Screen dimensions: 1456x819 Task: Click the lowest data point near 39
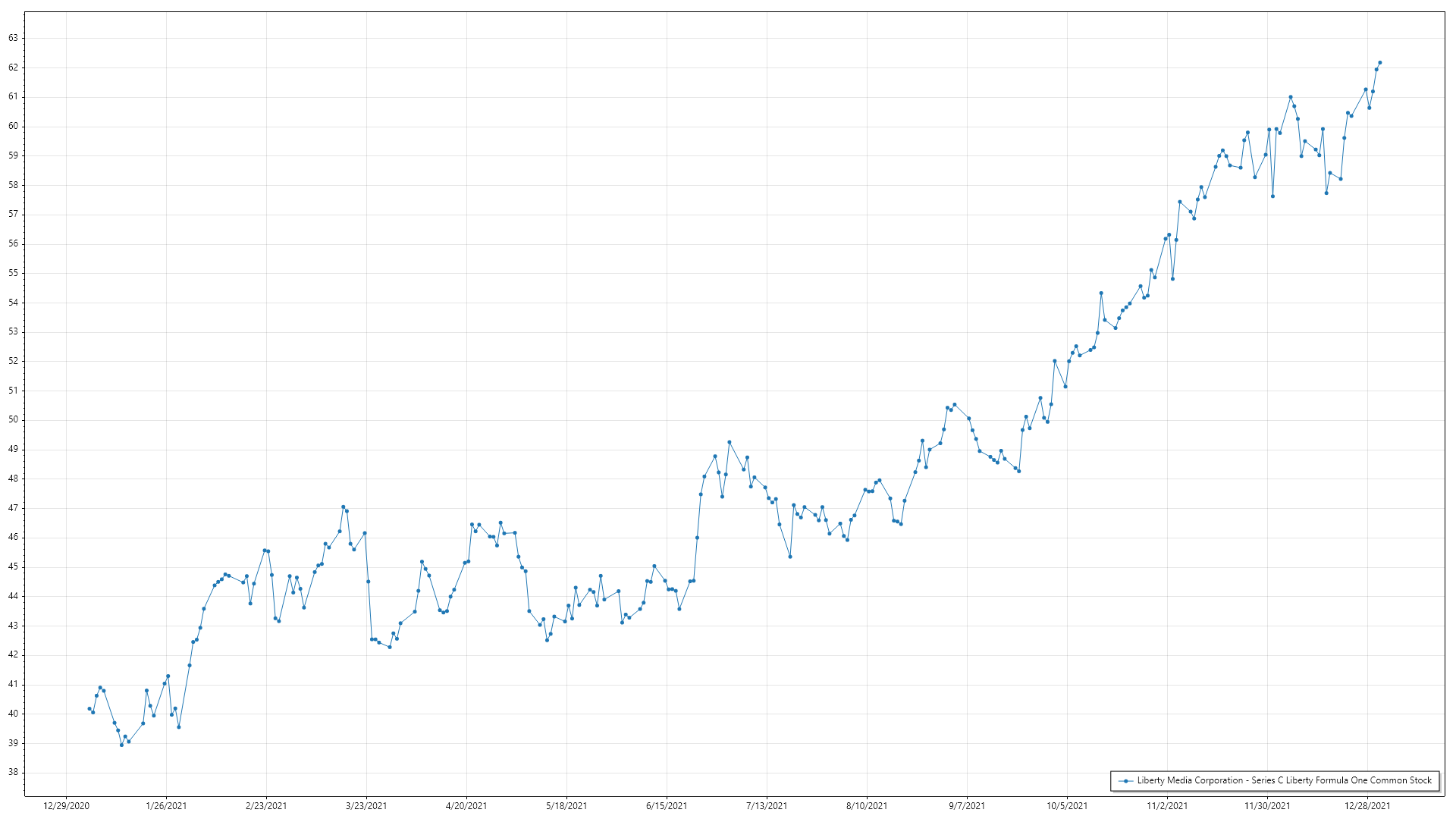[x=121, y=745]
